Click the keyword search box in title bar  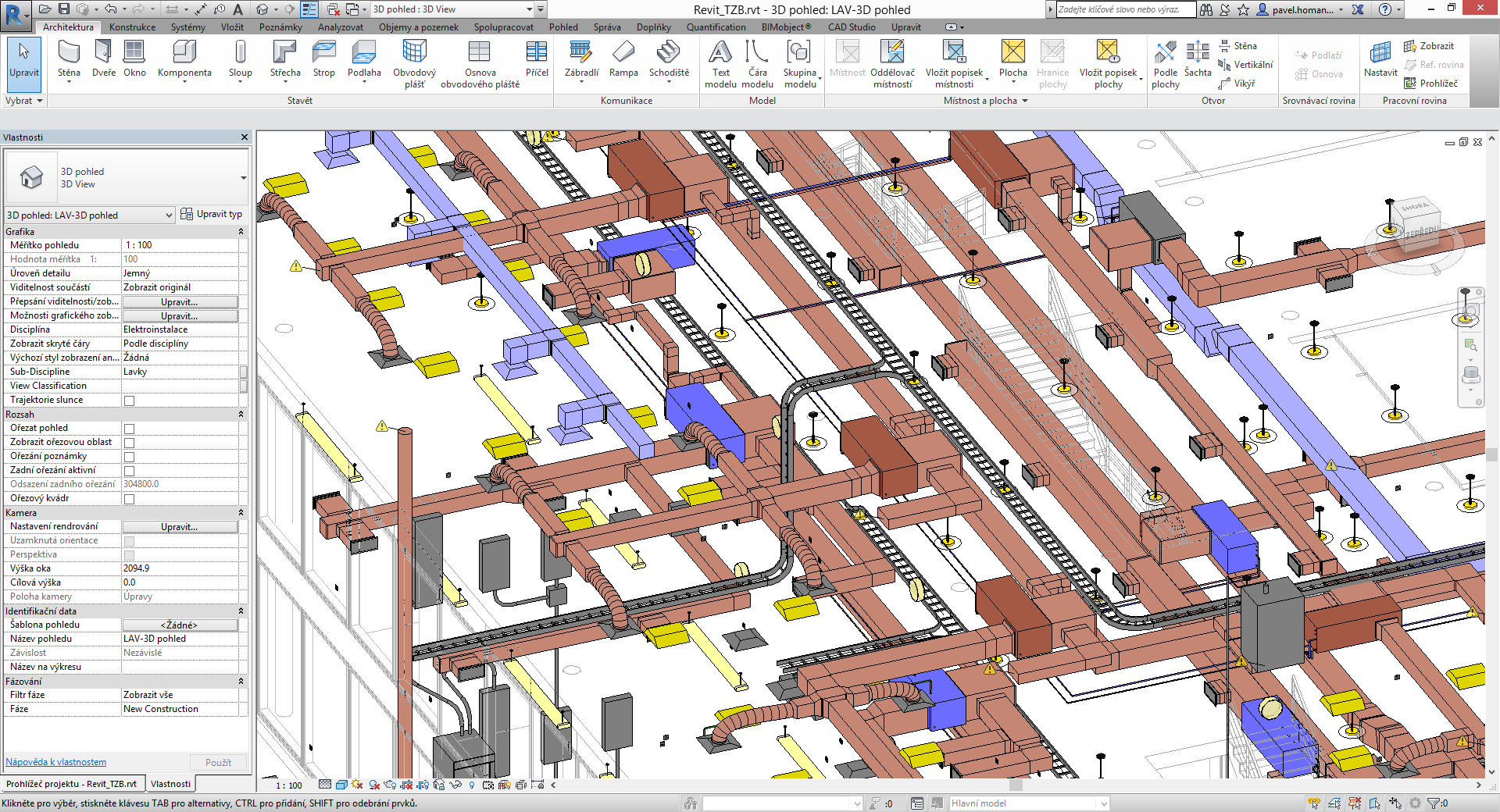click(x=1125, y=9)
